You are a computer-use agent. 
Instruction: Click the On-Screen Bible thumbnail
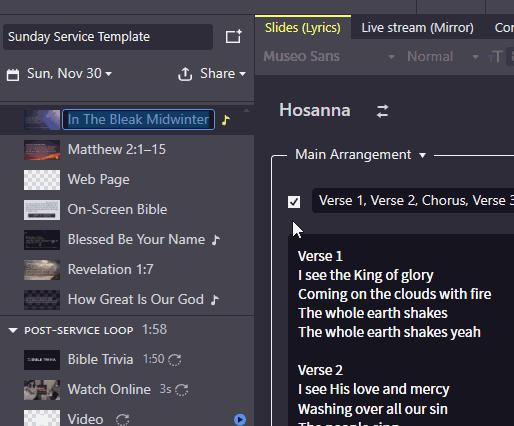tap(42, 210)
